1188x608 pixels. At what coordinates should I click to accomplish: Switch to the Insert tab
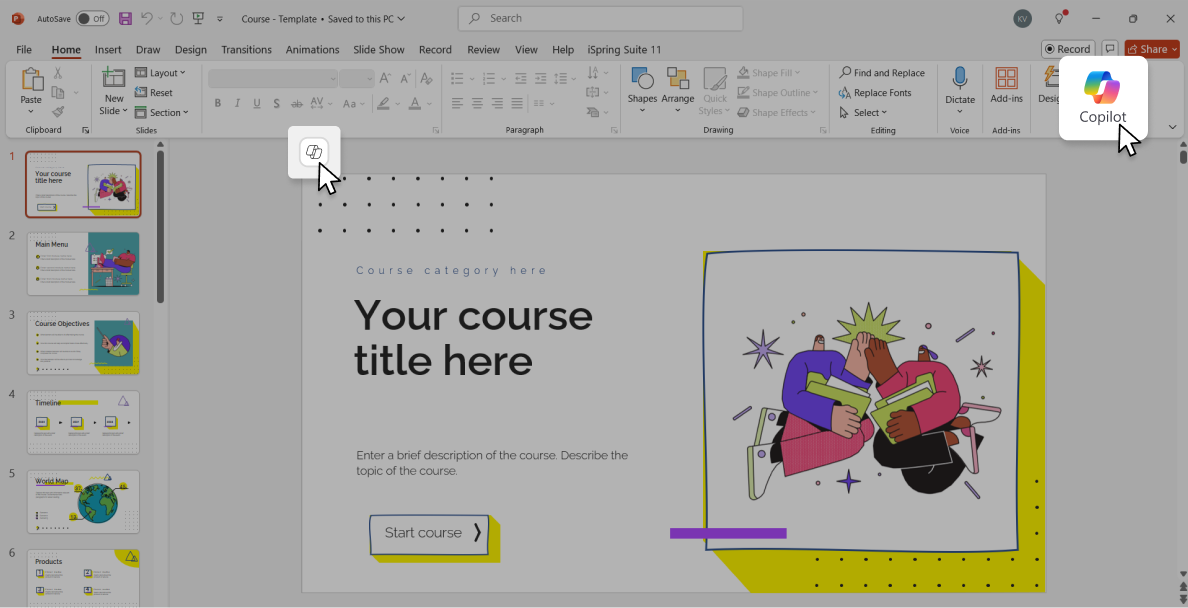click(108, 49)
